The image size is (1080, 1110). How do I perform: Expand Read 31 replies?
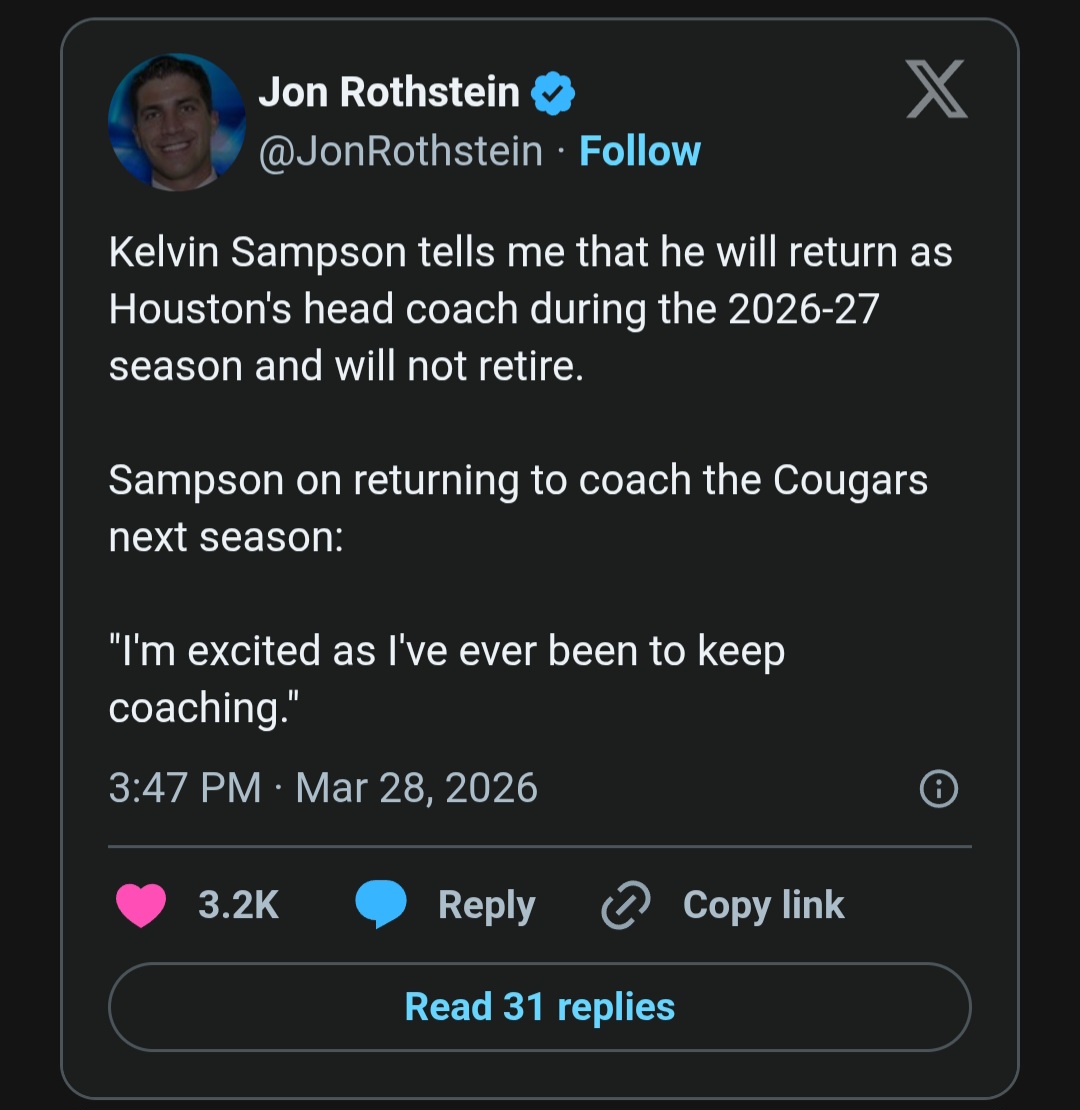(x=540, y=1007)
